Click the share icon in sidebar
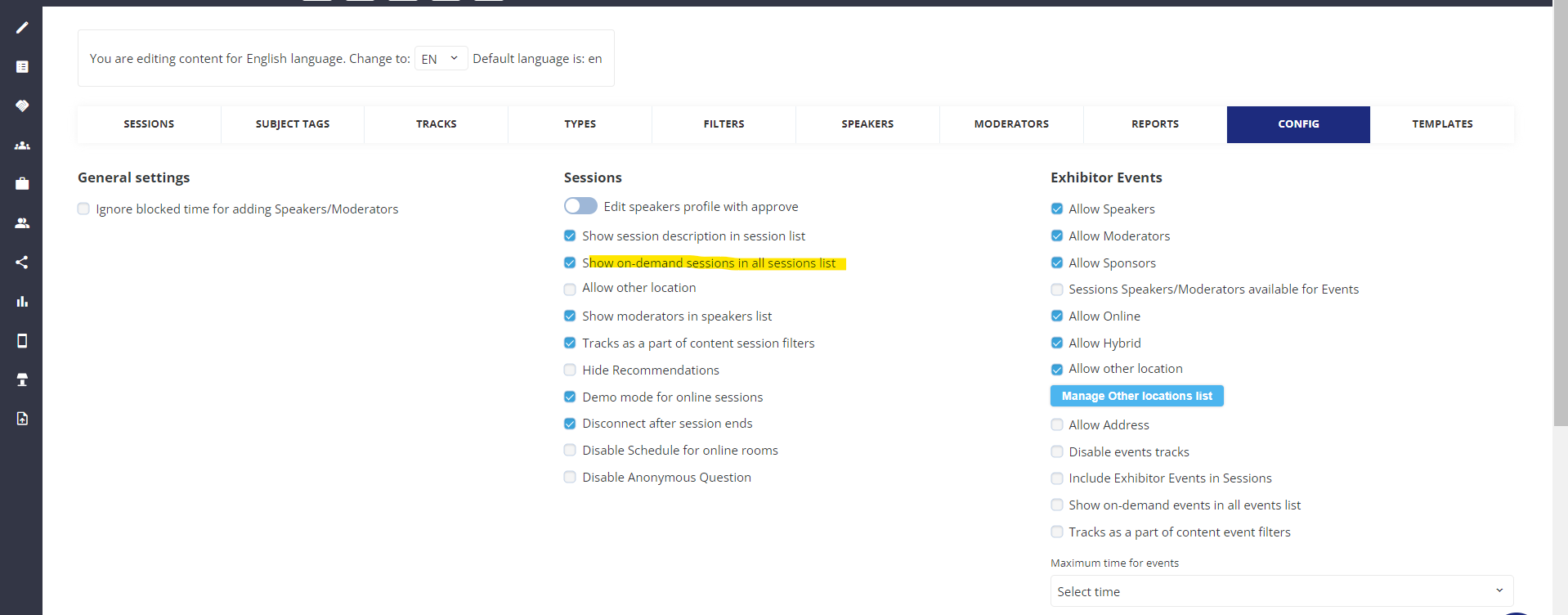 [22, 263]
